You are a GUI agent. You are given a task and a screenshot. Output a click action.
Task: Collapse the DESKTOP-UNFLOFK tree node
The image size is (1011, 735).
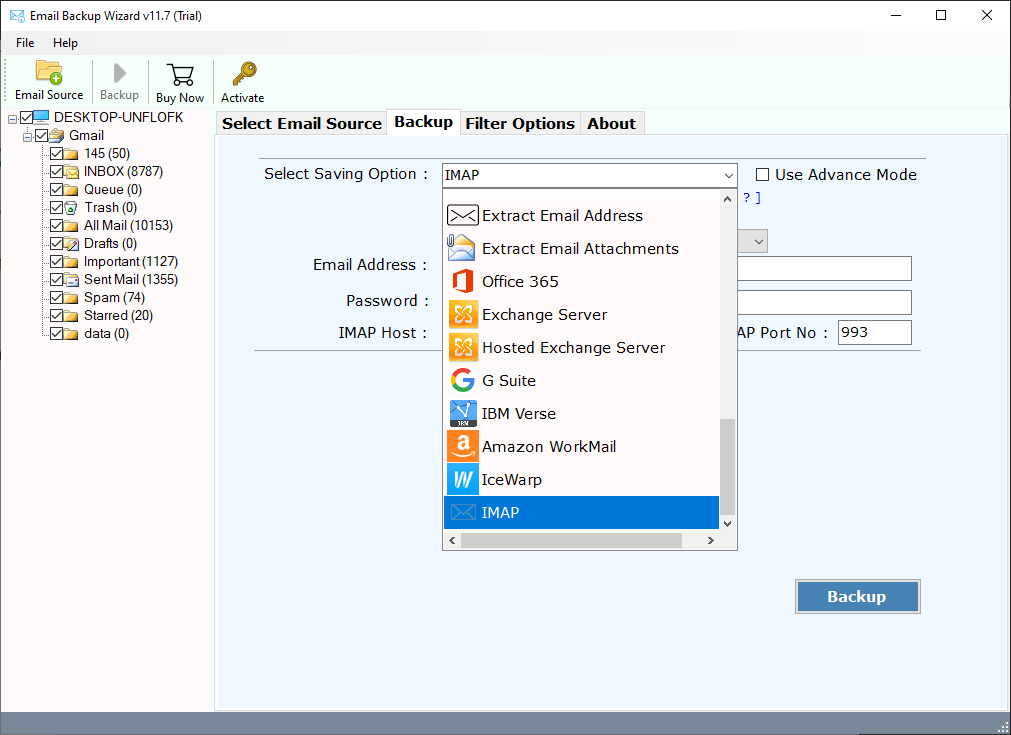(x=12, y=119)
